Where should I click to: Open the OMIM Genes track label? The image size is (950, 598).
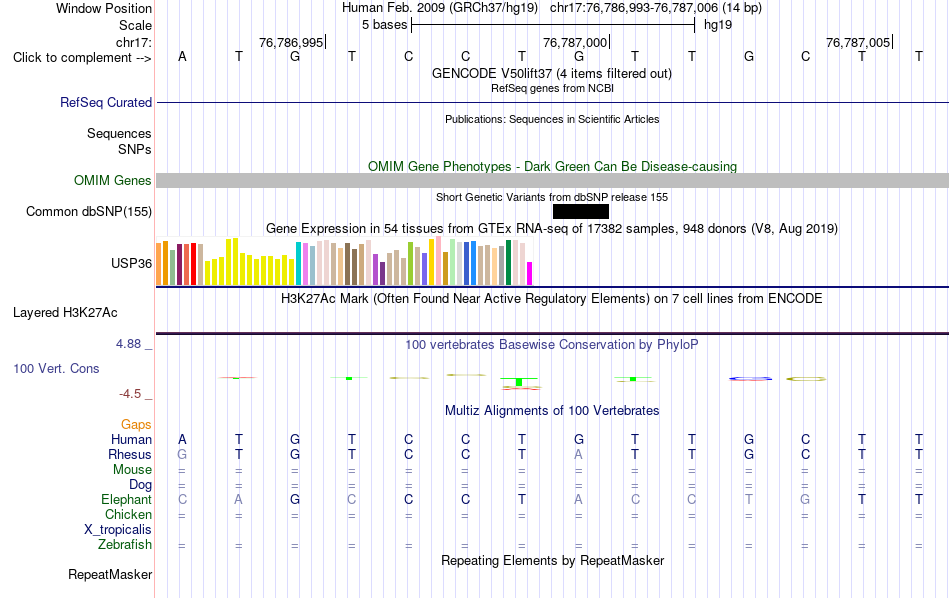coord(113,181)
